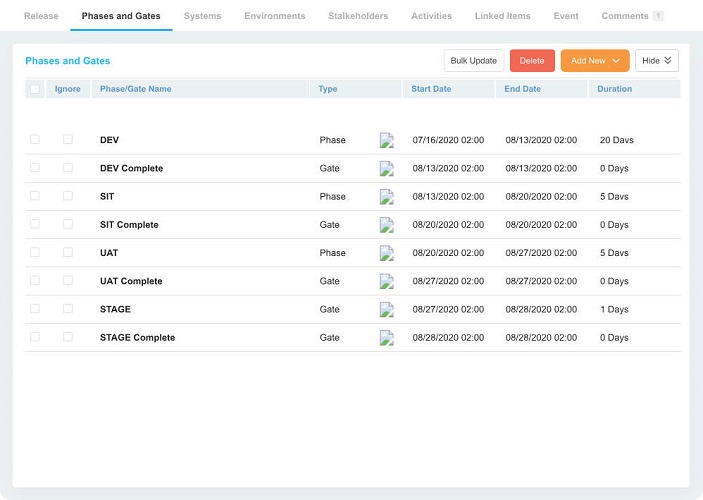The height and width of the screenshot is (500, 703).
Task: Click the Ignore column header
Action: pyautogui.click(x=67, y=89)
